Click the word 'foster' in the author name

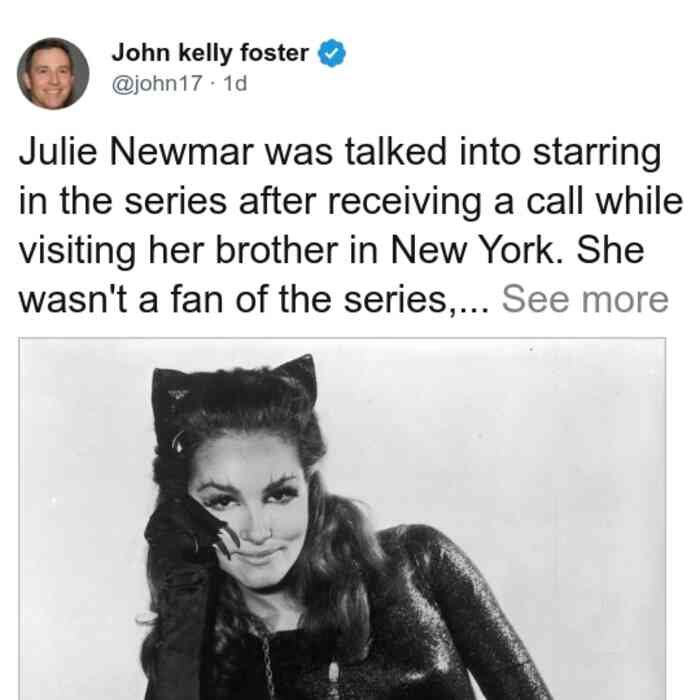275,53
